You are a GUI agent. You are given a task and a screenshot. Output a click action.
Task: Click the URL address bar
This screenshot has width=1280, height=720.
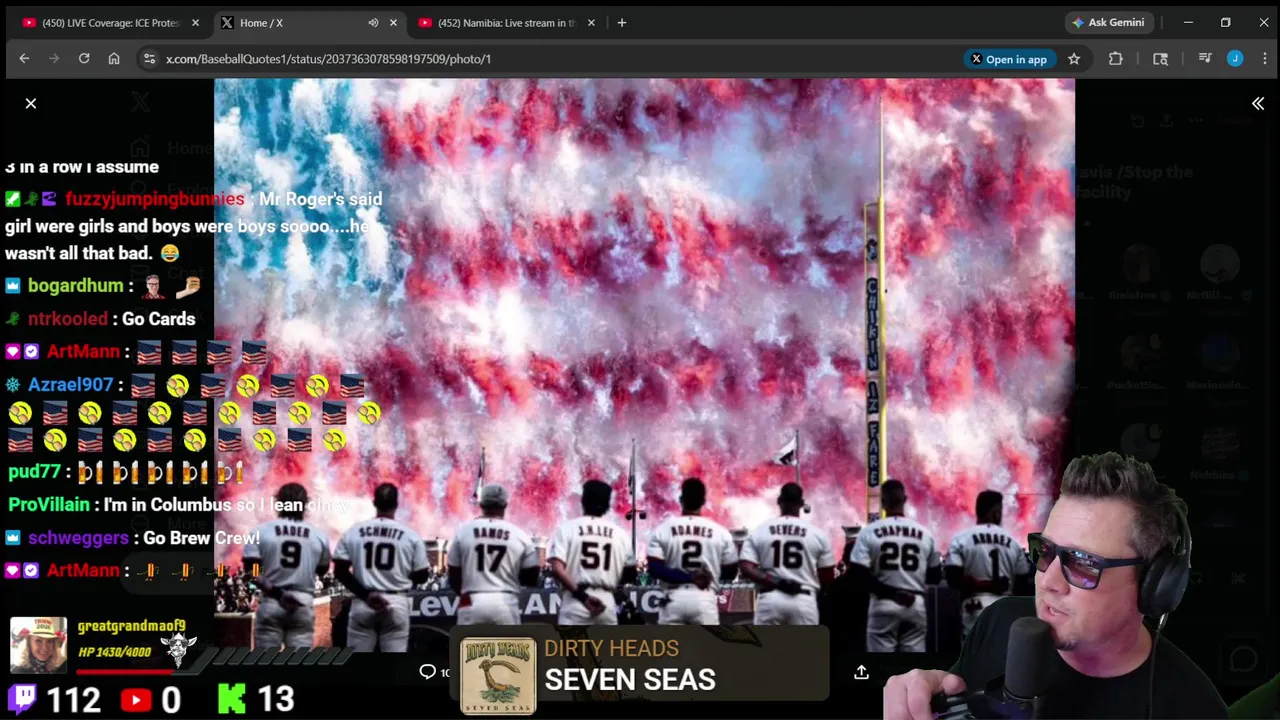point(550,59)
